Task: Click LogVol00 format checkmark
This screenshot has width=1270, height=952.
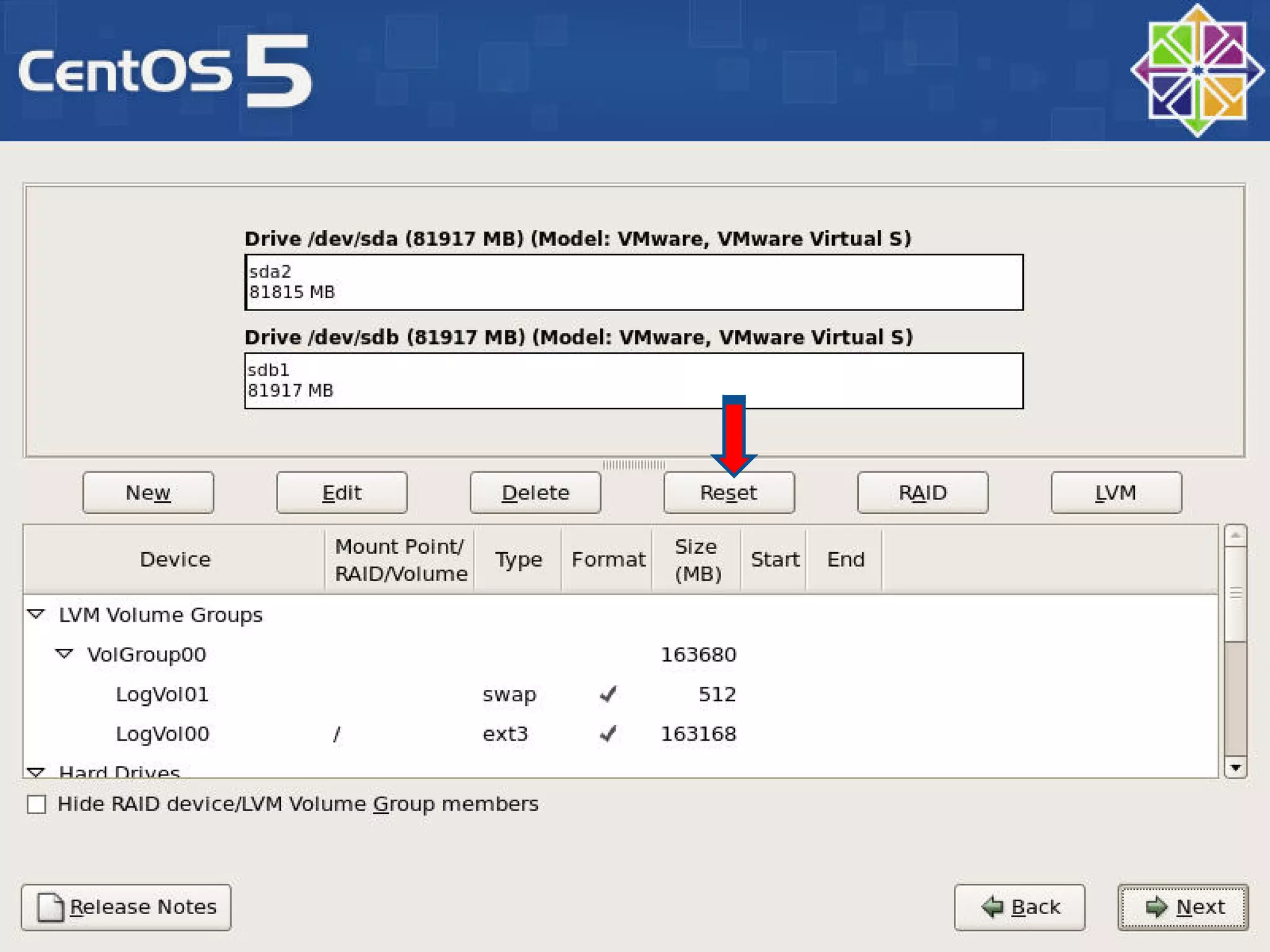Action: click(x=608, y=734)
